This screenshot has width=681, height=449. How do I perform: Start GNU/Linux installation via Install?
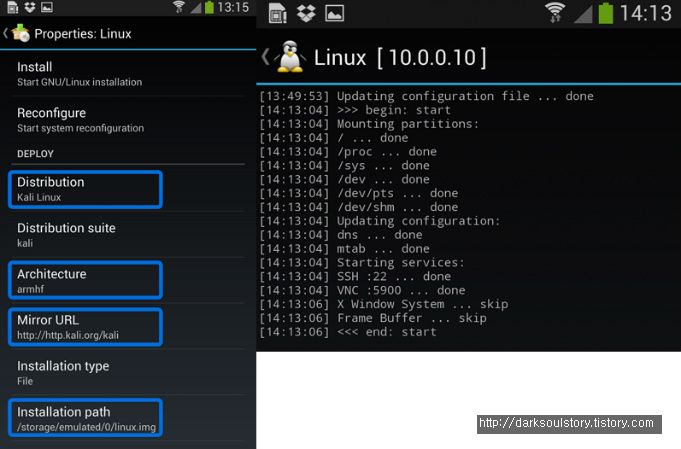pyautogui.click(x=128, y=74)
